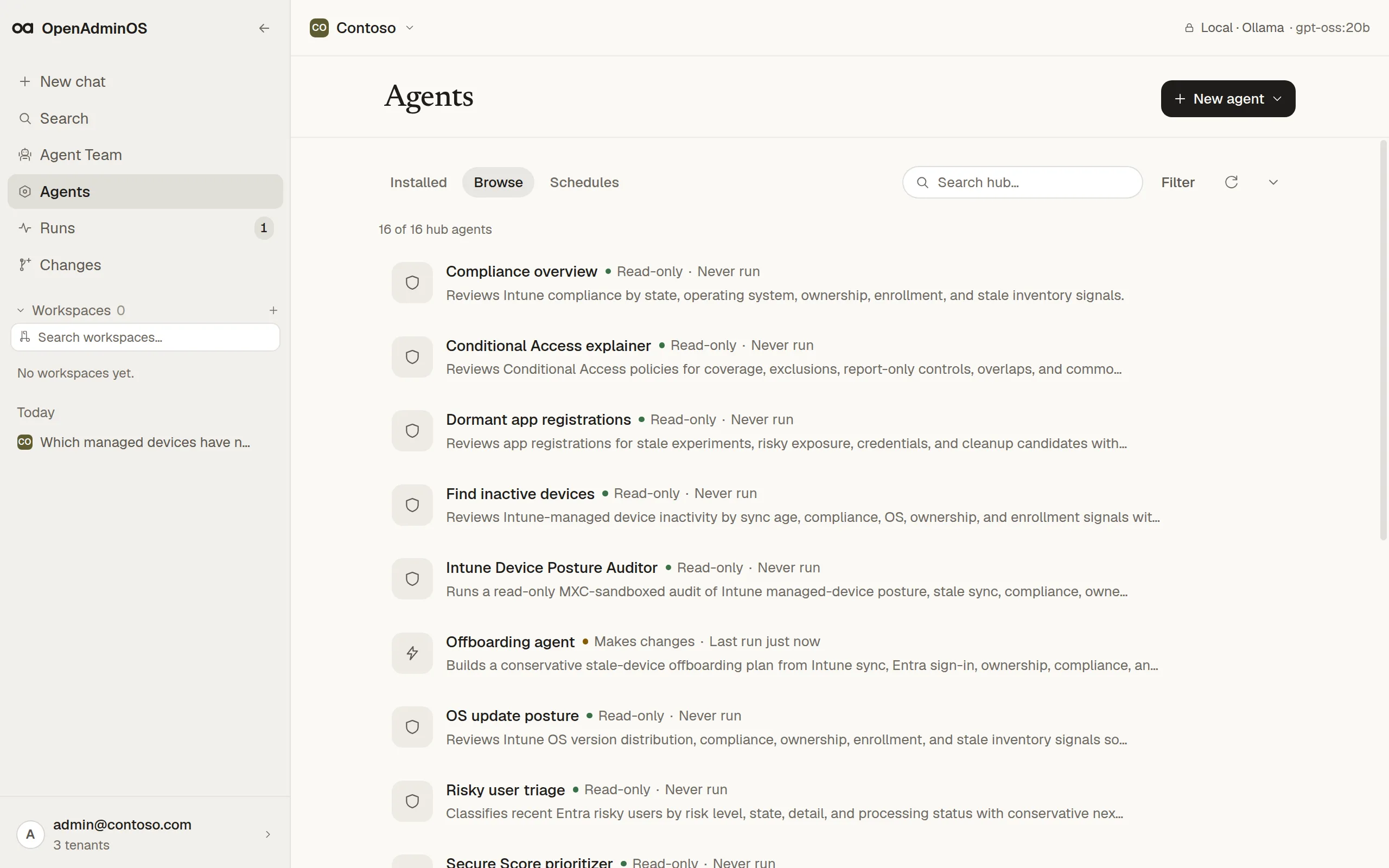Open the Contoso tenant dropdown
This screenshot has height=868, width=1389.
coord(362,28)
